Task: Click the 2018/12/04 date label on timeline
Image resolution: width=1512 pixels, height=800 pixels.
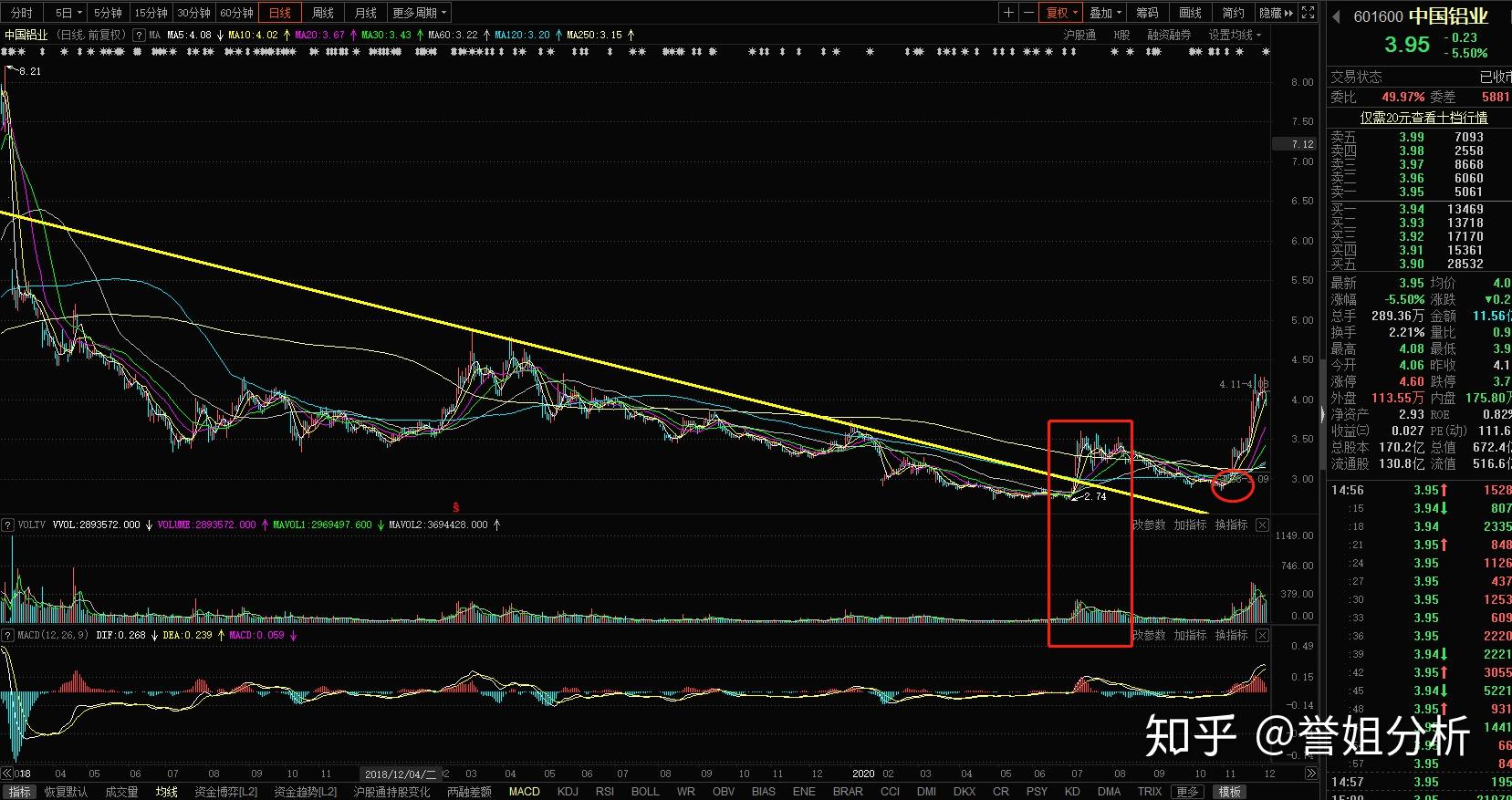Action: click(x=401, y=774)
